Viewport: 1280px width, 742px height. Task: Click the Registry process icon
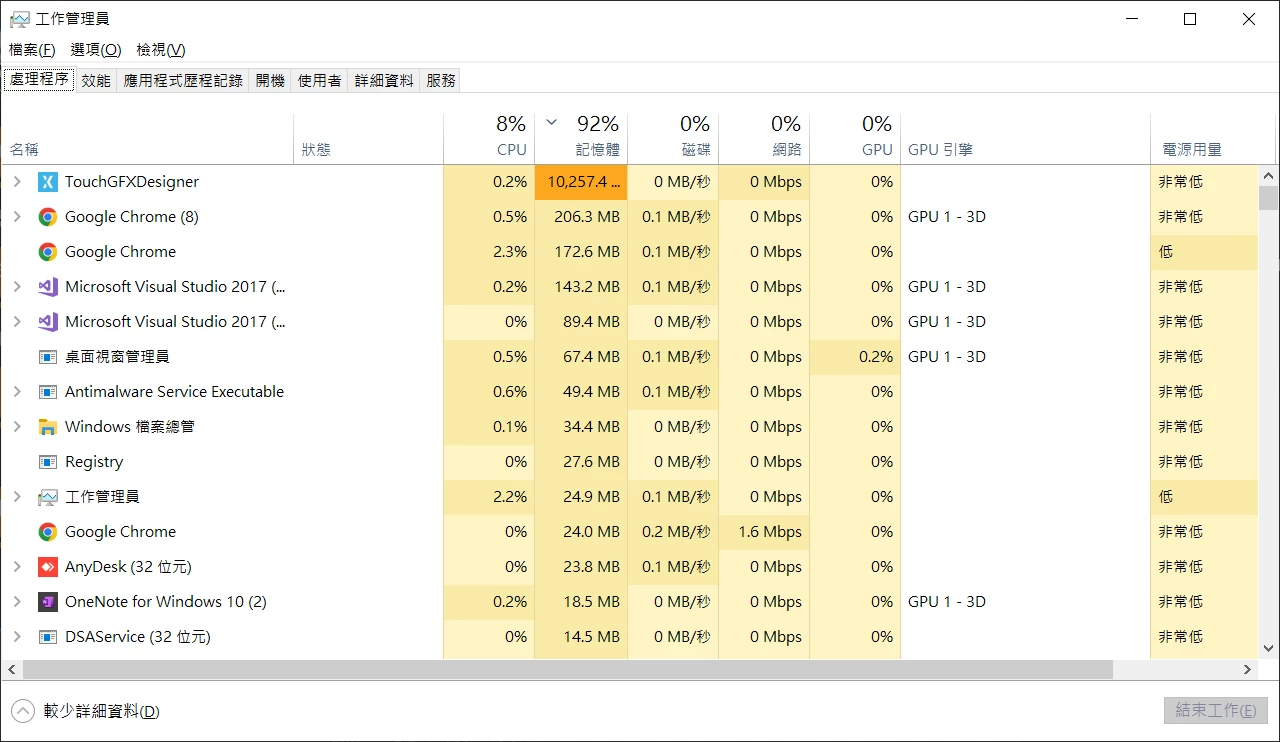[x=47, y=462]
